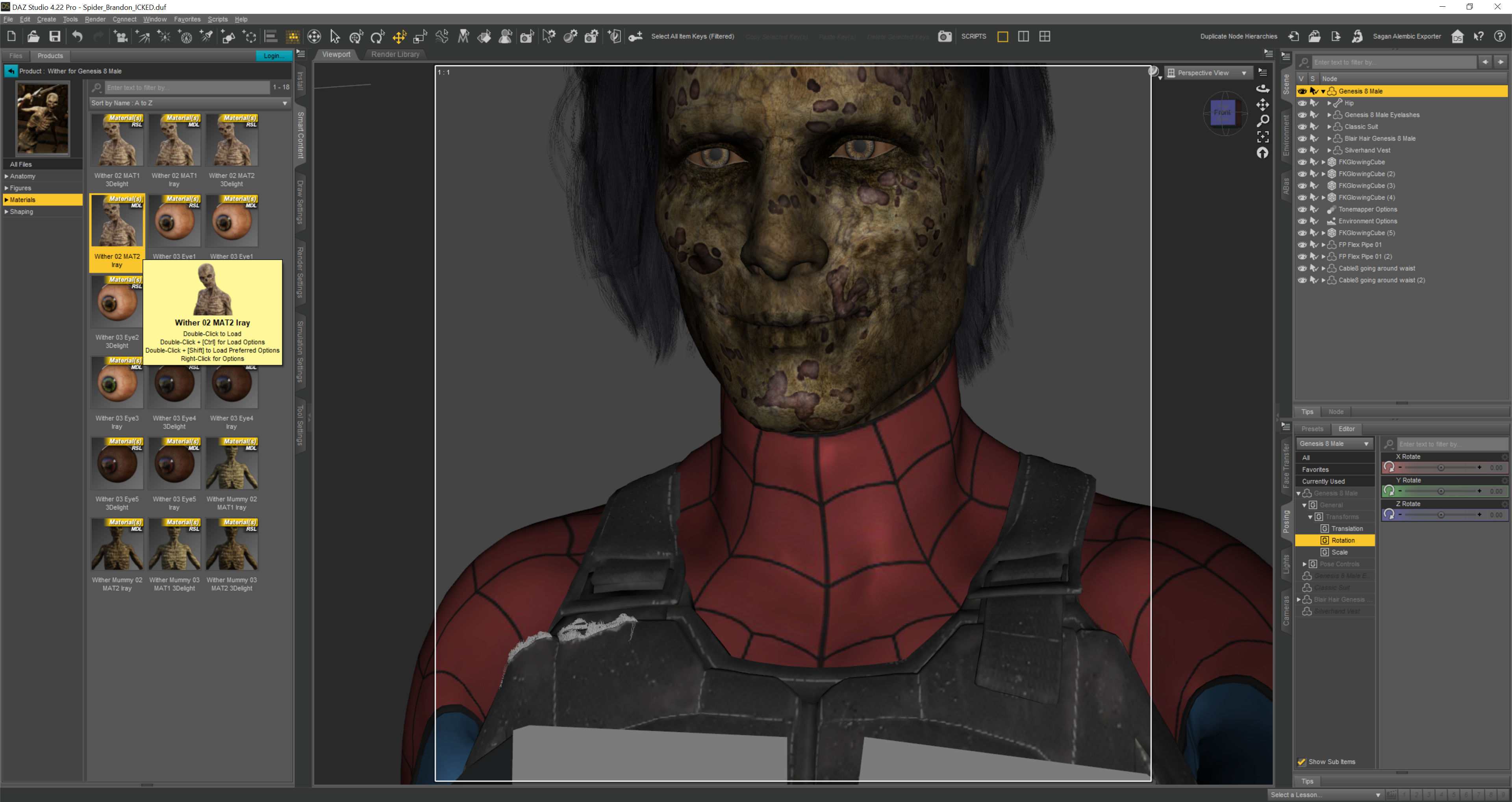Activate the Node Selection arrow tool

pyautogui.click(x=335, y=36)
